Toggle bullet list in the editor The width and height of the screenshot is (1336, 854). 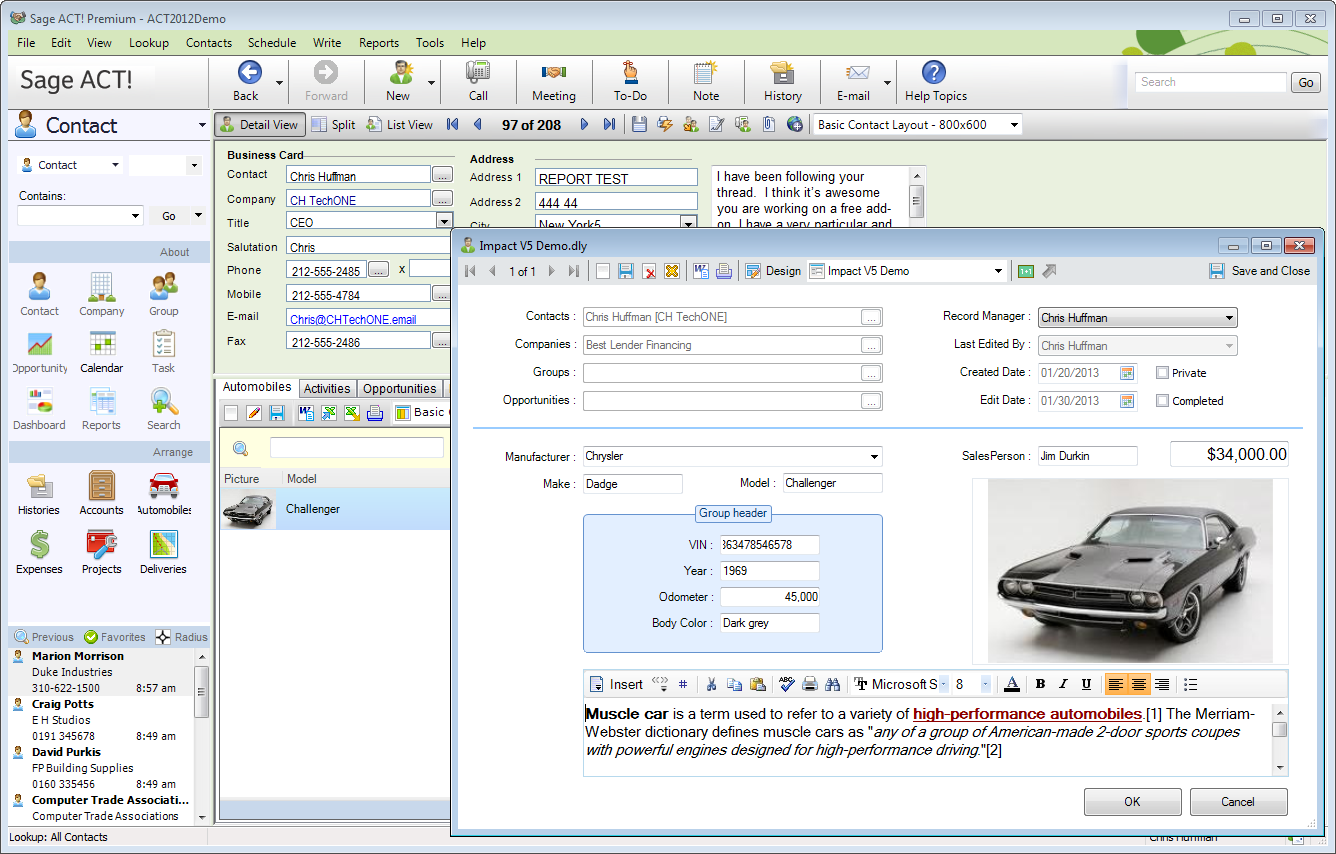click(1191, 684)
